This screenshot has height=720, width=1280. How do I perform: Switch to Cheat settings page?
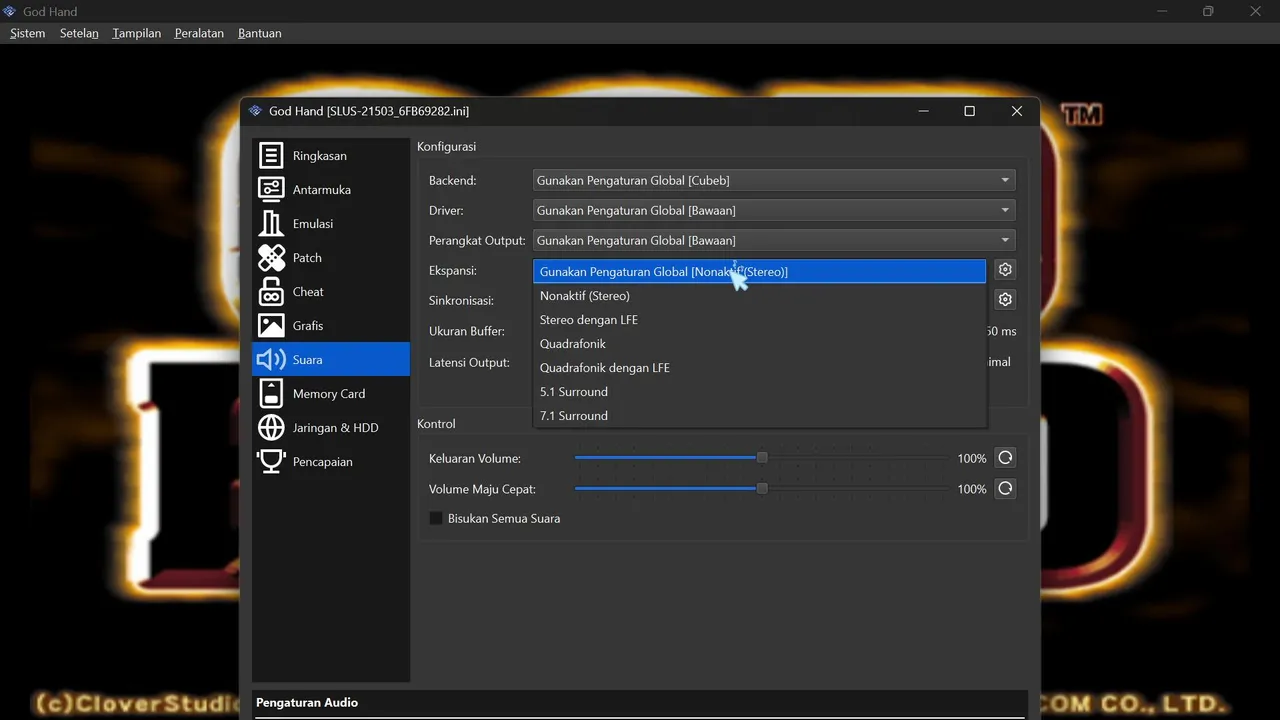click(x=331, y=292)
